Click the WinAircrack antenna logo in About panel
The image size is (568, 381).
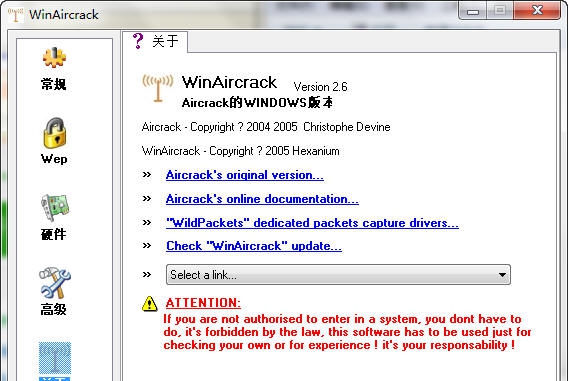158,88
